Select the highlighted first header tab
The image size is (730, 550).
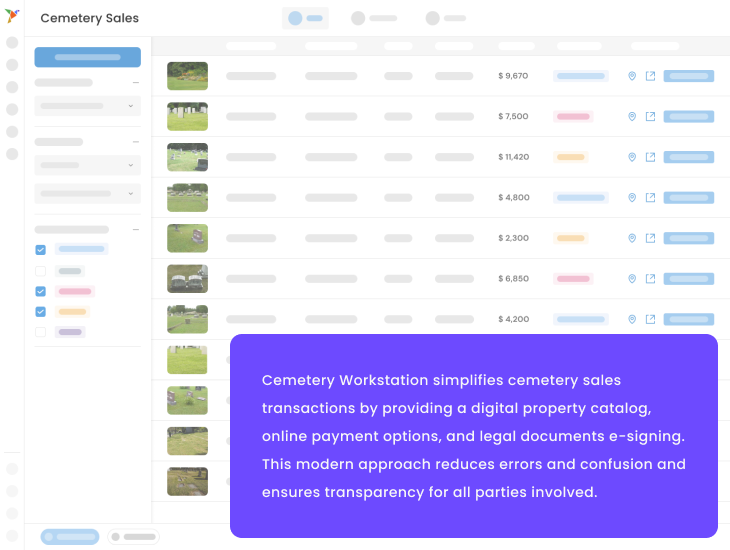point(305,18)
